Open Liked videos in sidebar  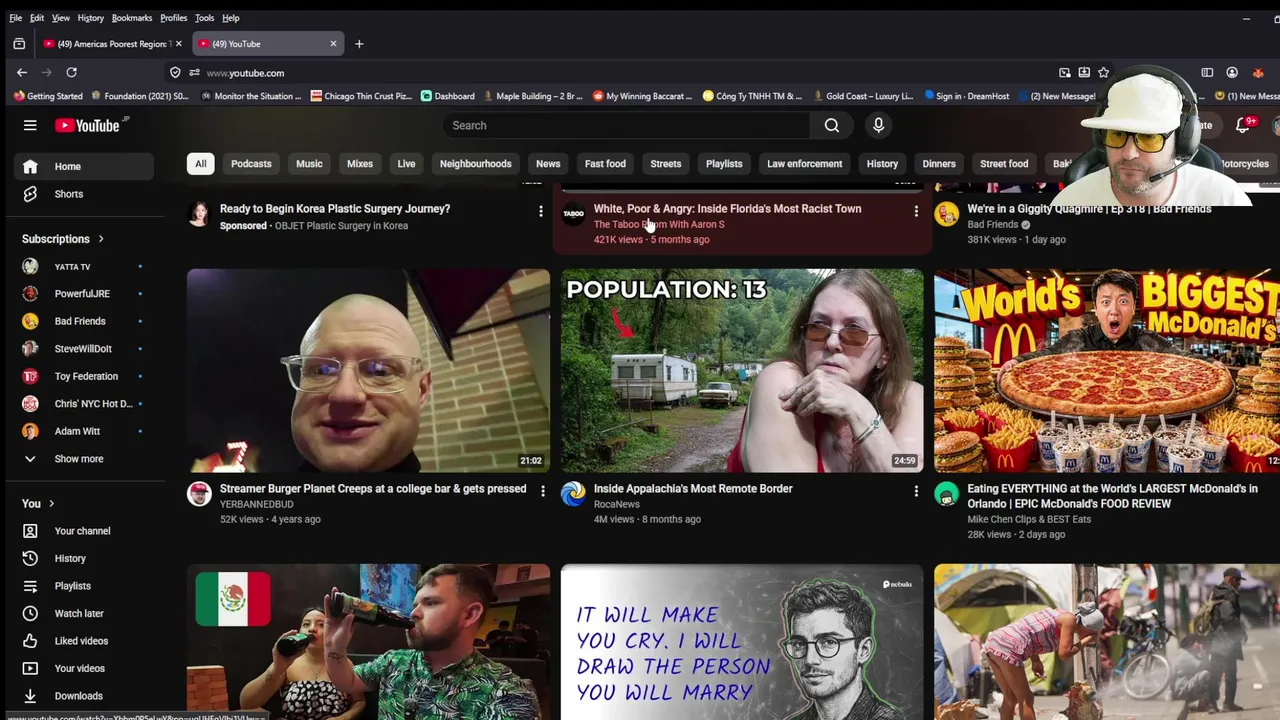pos(84,641)
